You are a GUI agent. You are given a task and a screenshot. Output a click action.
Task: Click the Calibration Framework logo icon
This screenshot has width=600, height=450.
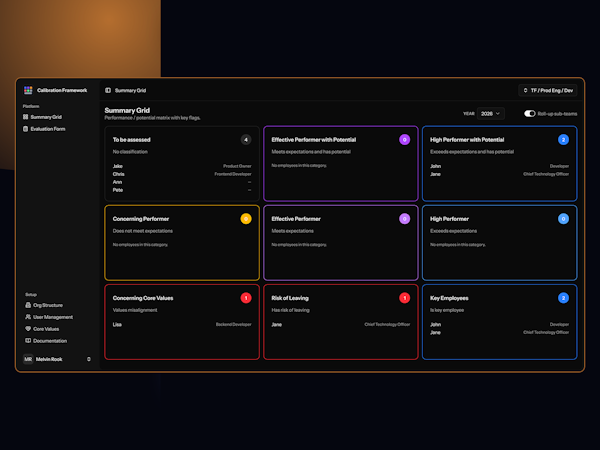coord(28,90)
